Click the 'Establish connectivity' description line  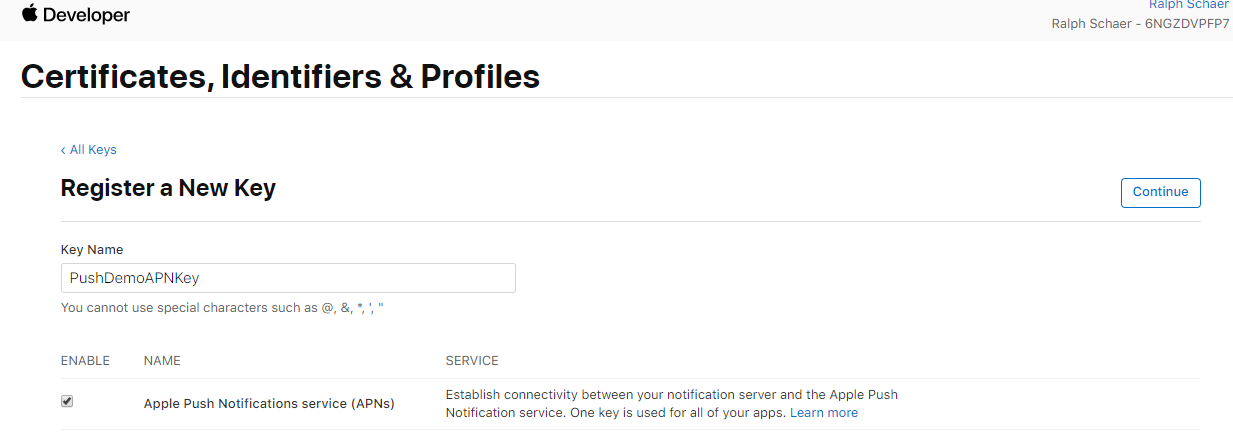pos(670,395)
